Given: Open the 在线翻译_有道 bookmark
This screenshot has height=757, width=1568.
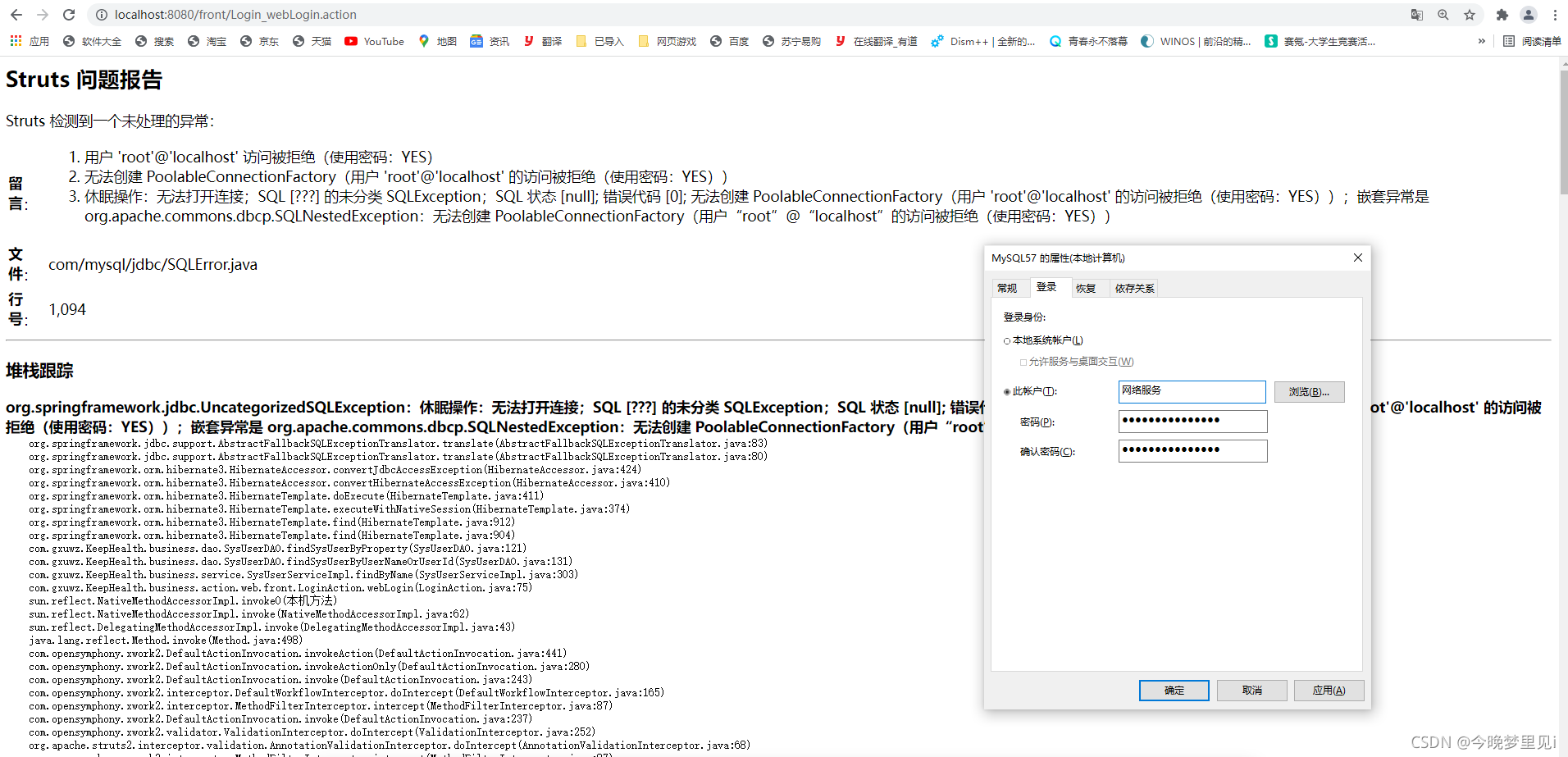Looking at the screenshot, I should tap(876, 41).
